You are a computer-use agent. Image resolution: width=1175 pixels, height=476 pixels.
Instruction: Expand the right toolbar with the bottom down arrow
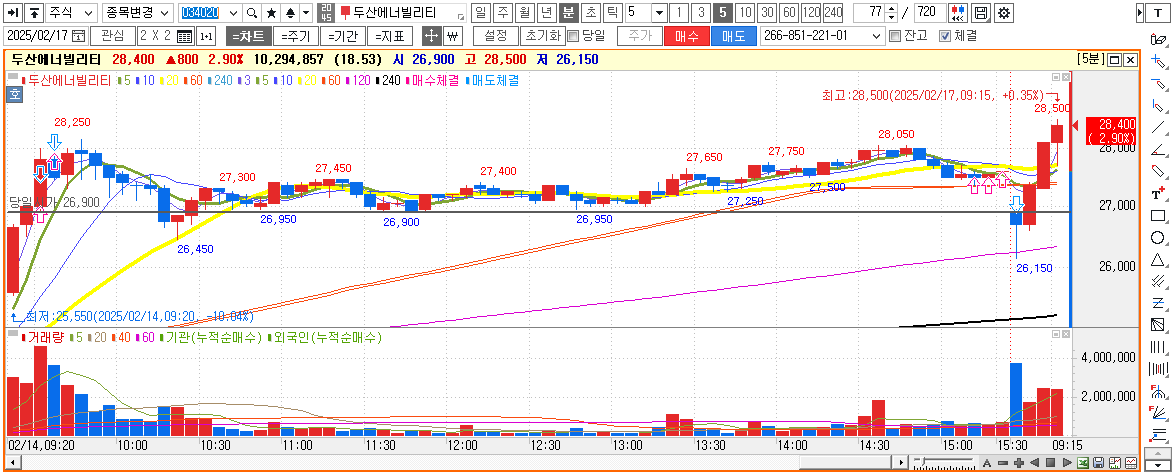pyautogui.click(x=1159, y=464)
